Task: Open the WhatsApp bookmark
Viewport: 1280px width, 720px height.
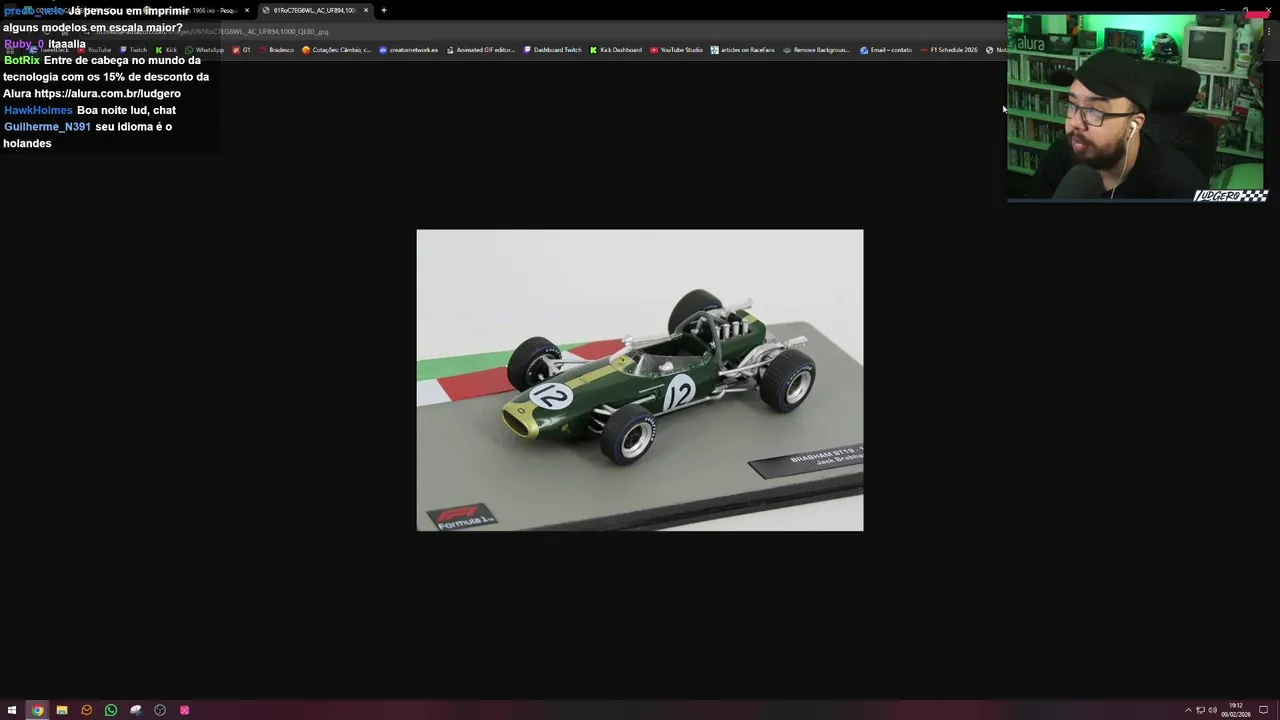Action: click(205, 50)
